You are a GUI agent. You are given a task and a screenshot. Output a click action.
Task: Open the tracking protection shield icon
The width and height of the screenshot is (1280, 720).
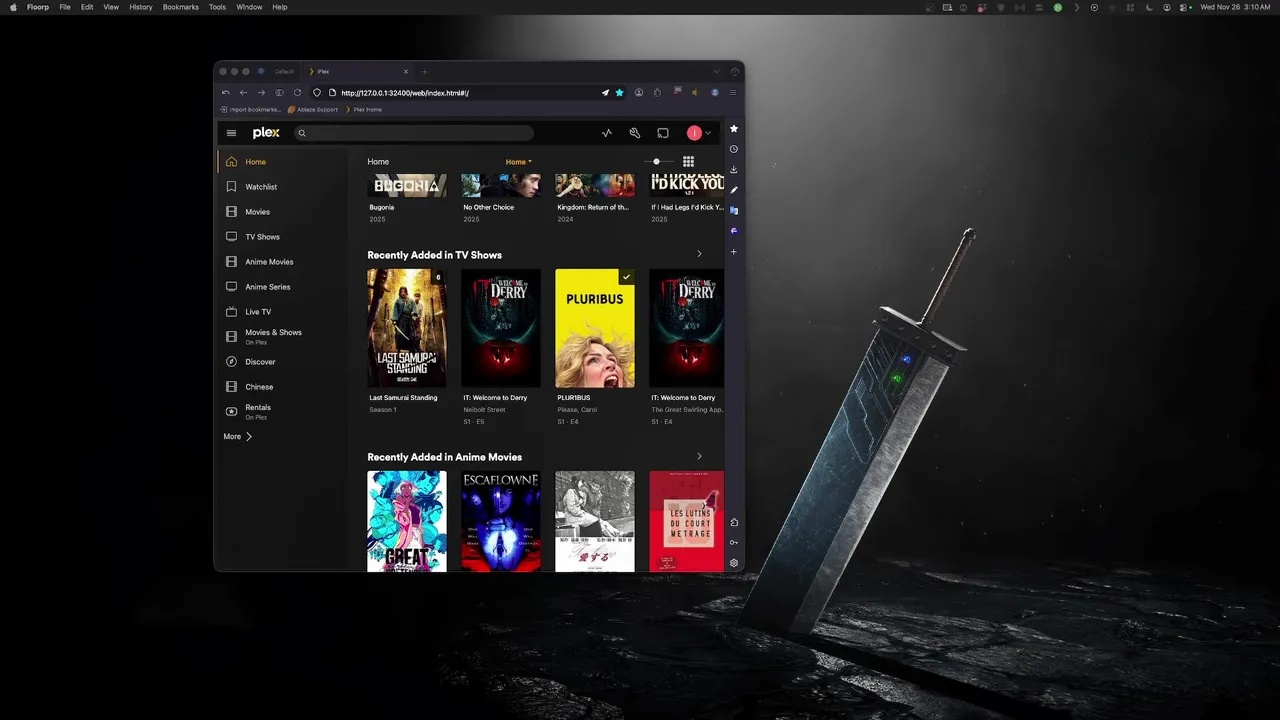(x=318, y=93)
